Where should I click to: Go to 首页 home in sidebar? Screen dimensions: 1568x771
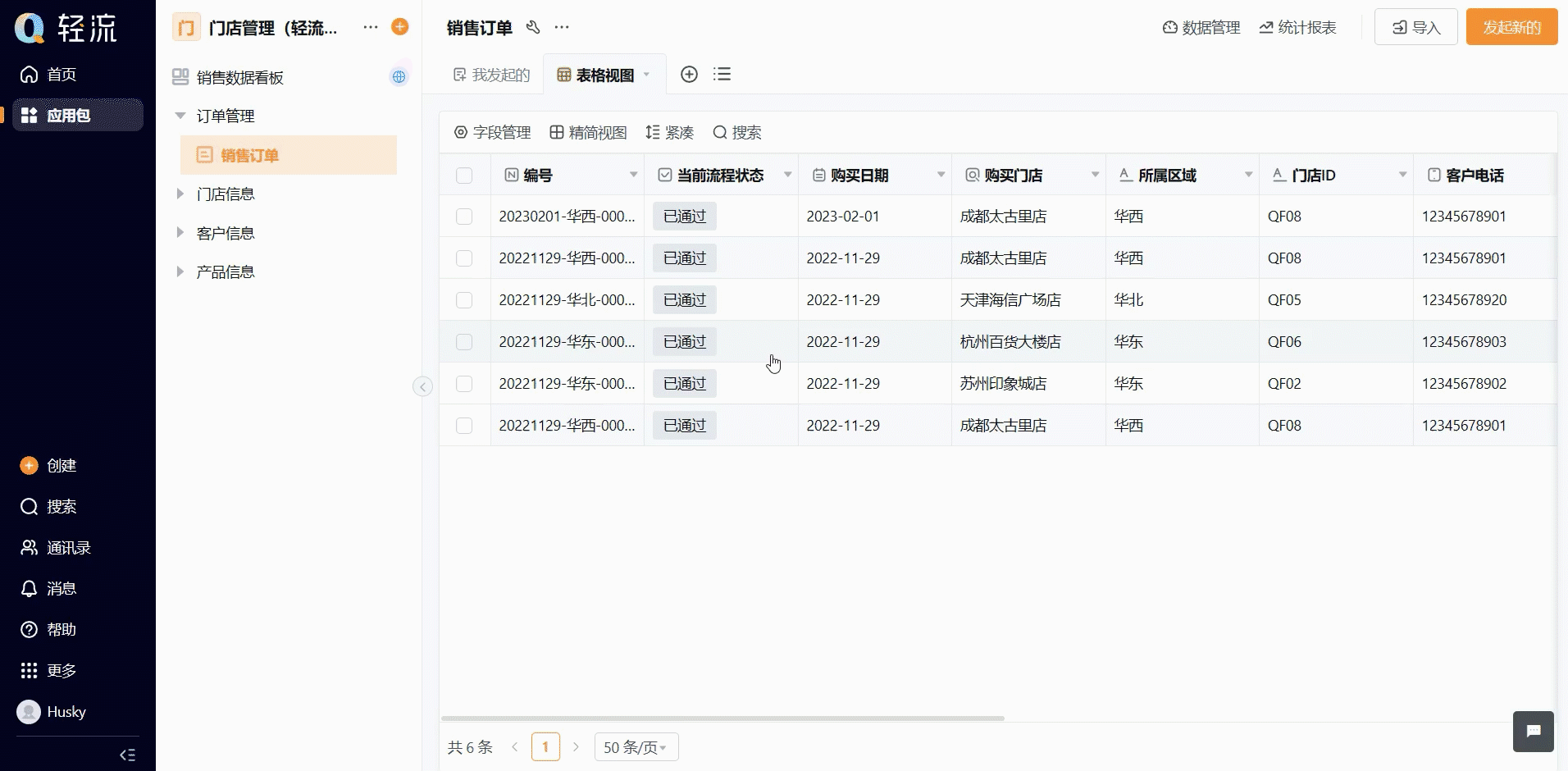click(x=49, y=75)
